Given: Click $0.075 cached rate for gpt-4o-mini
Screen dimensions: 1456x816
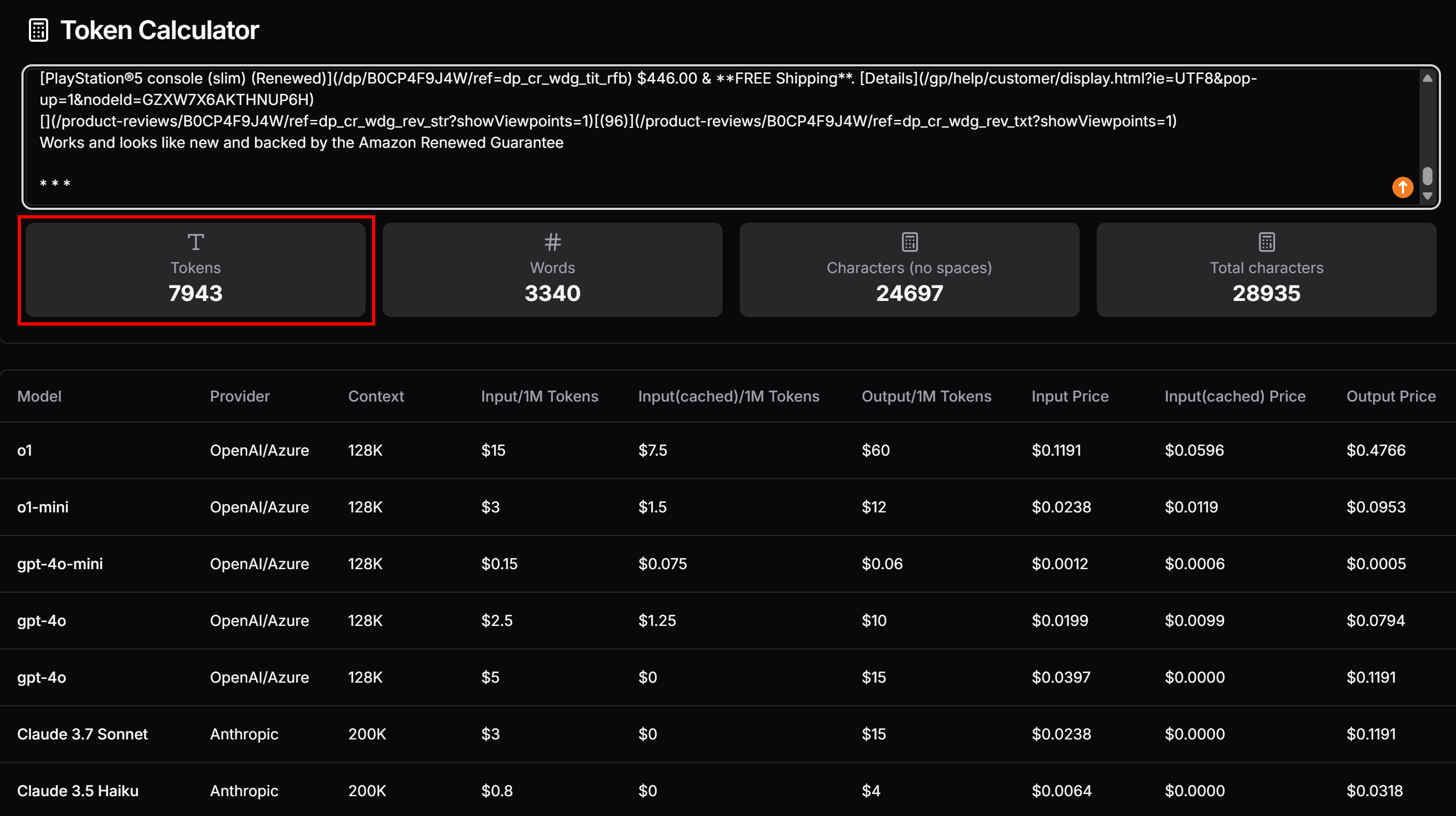Looking at the screenshot, I should (663, 564).
